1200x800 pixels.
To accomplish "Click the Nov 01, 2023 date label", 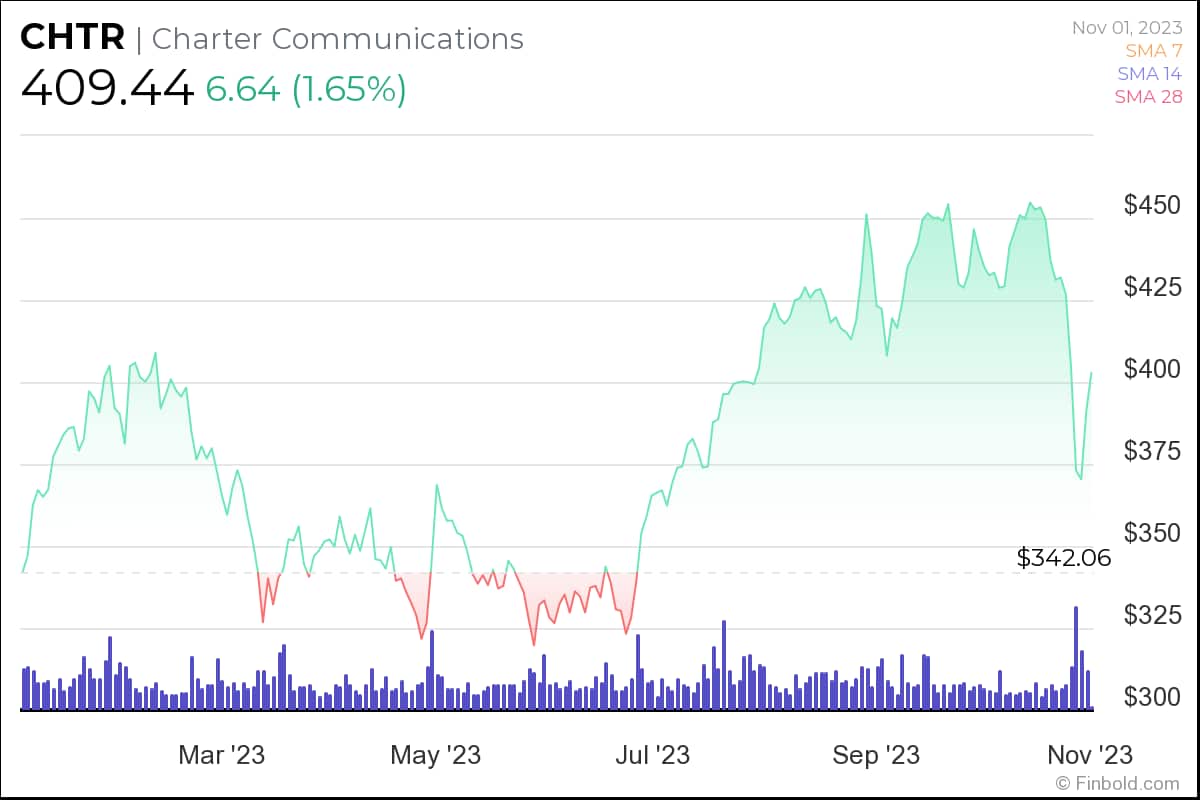I will pos(1127,27).
